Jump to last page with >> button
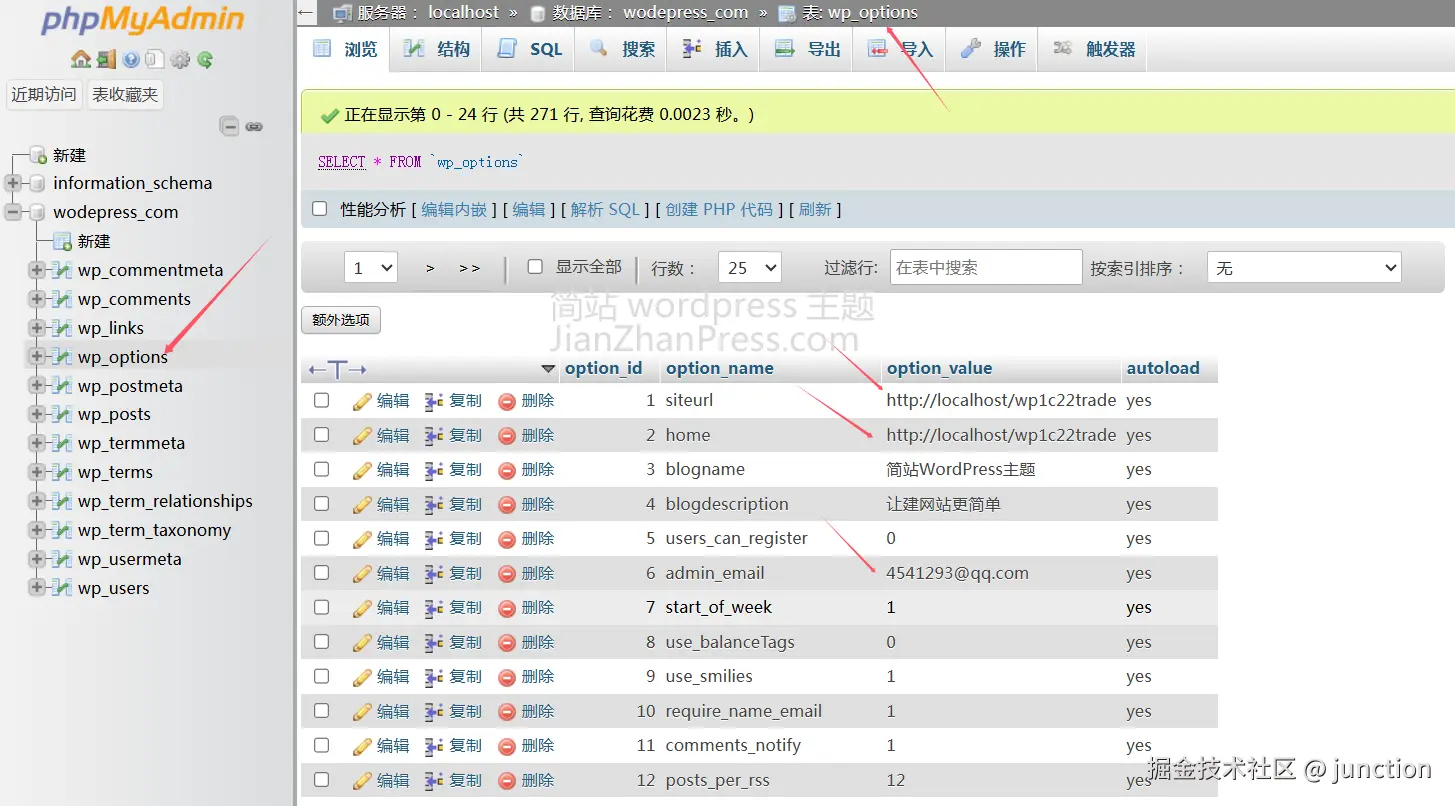 (x=470, y=268)
